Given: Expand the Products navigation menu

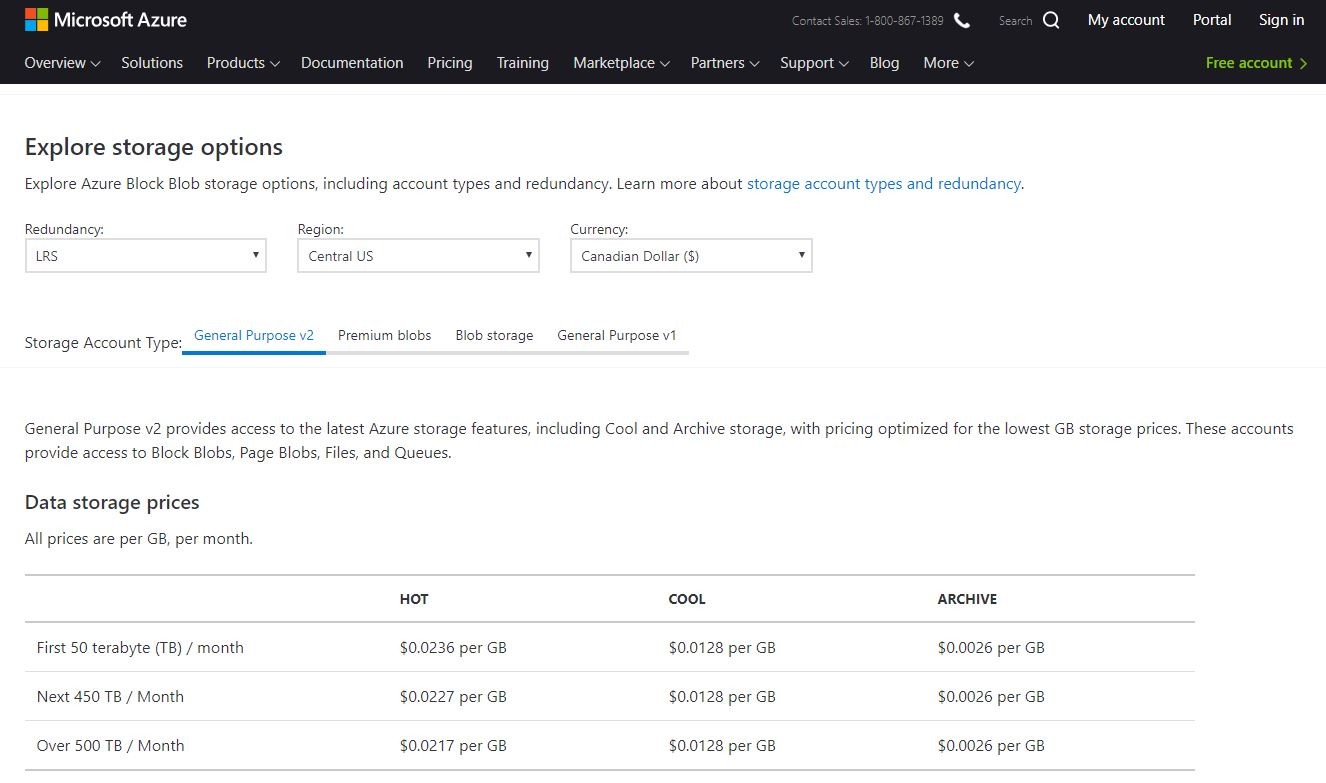Looking at the screenshot, I should (x=242, y=63).
